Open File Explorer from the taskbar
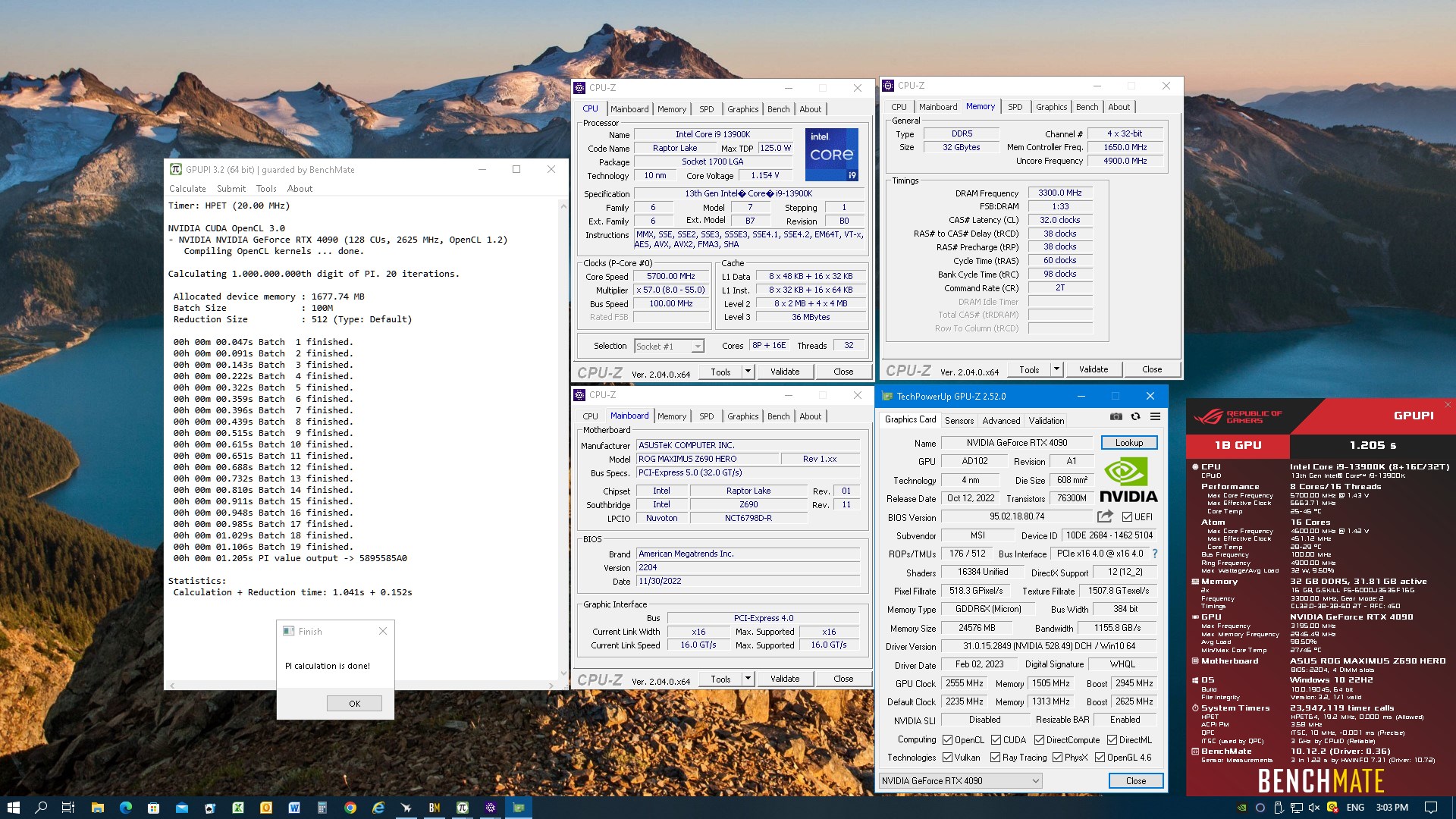Viewport: 1456px width, 819px height. click(x=97, y=808)
